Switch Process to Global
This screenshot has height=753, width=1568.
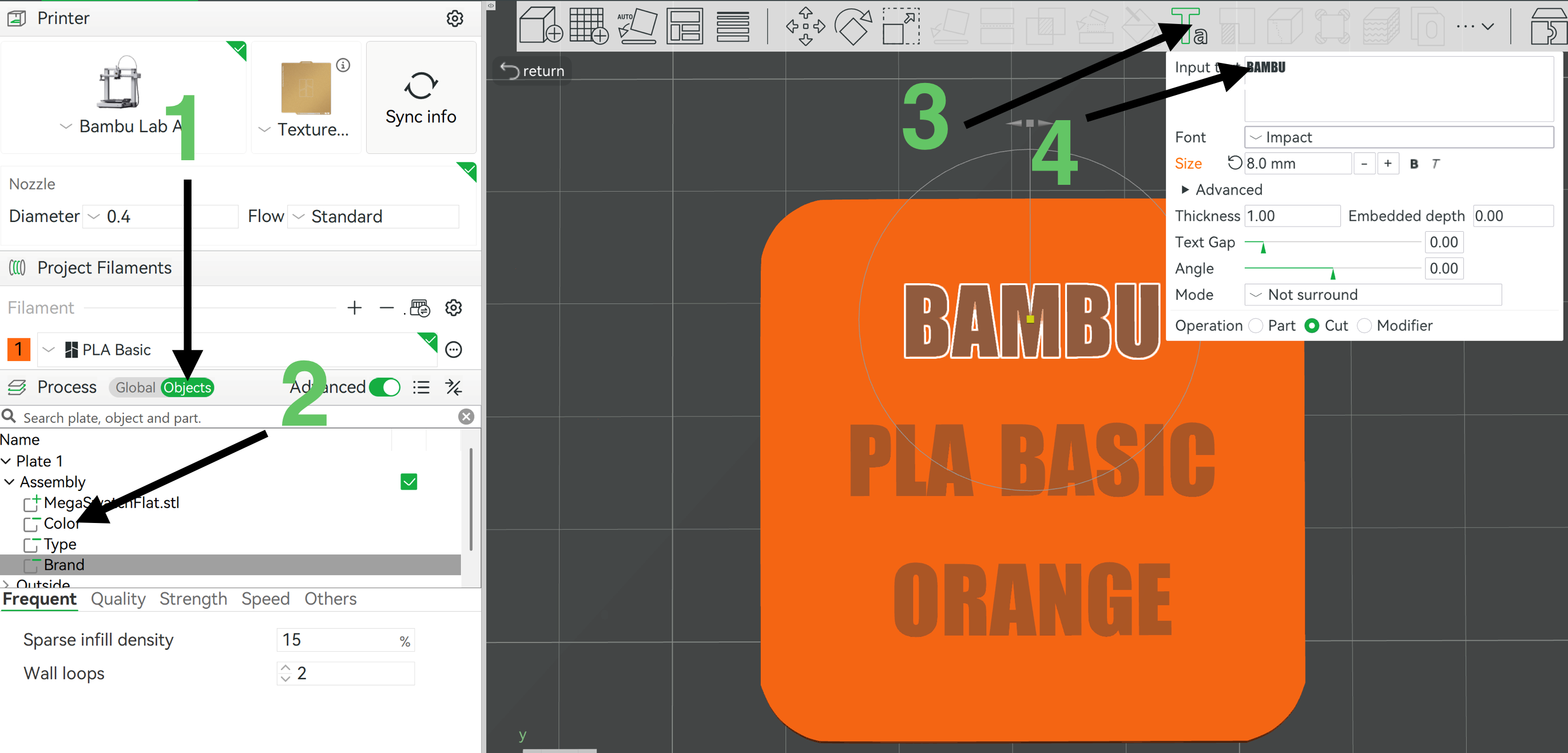click(134, 387)
